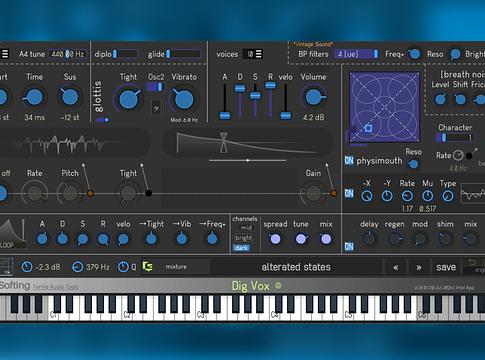Open the BP filters 4 [ue] selector

[x=356, y=54]
